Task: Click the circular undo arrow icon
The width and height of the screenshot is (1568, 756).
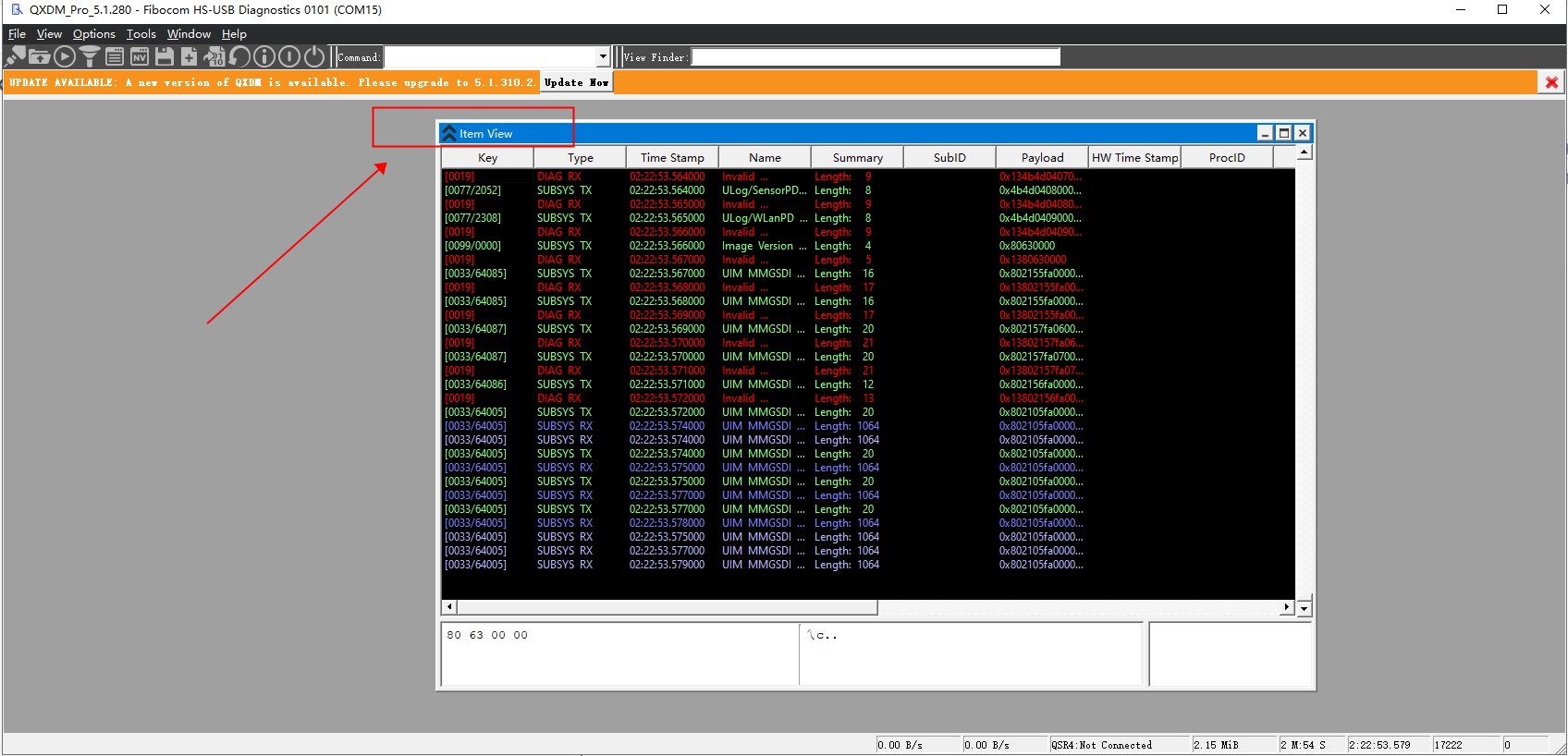Action: (239, 57)
